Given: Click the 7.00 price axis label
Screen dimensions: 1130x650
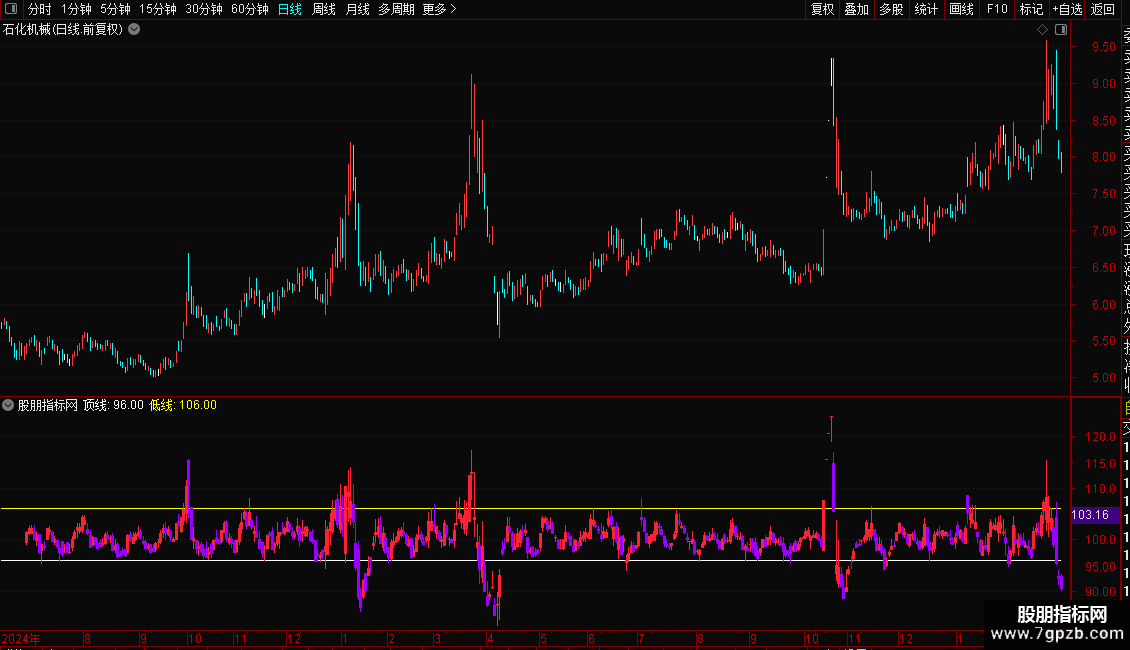Looking at the screenshot, I should pyautogui.click(x=1103, y=231).
